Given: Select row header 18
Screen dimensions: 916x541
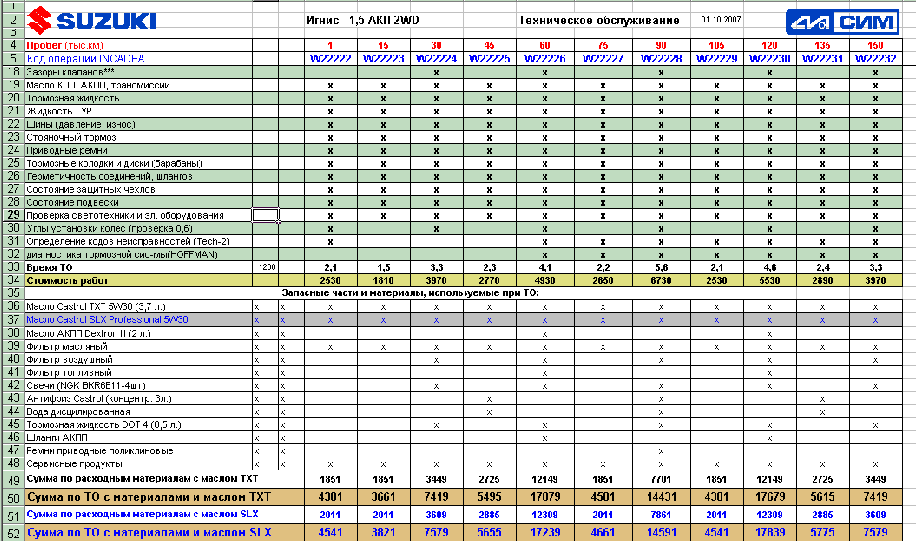Looking at the screenshot, I should click(12, 72).
